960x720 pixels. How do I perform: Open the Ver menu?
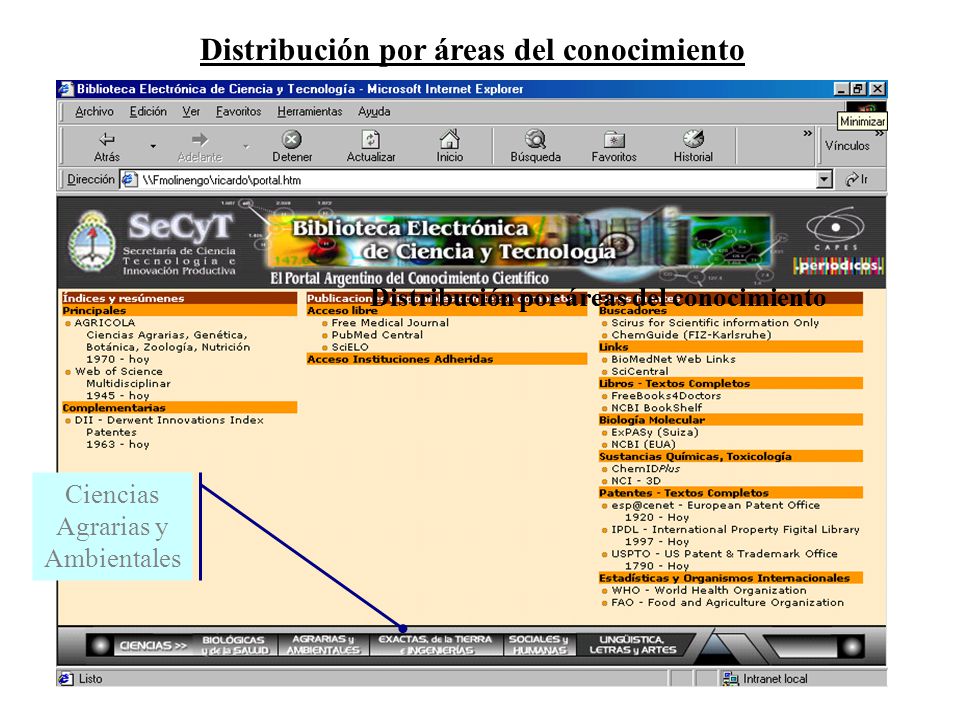pyautogui.click(x=191, y=111)
